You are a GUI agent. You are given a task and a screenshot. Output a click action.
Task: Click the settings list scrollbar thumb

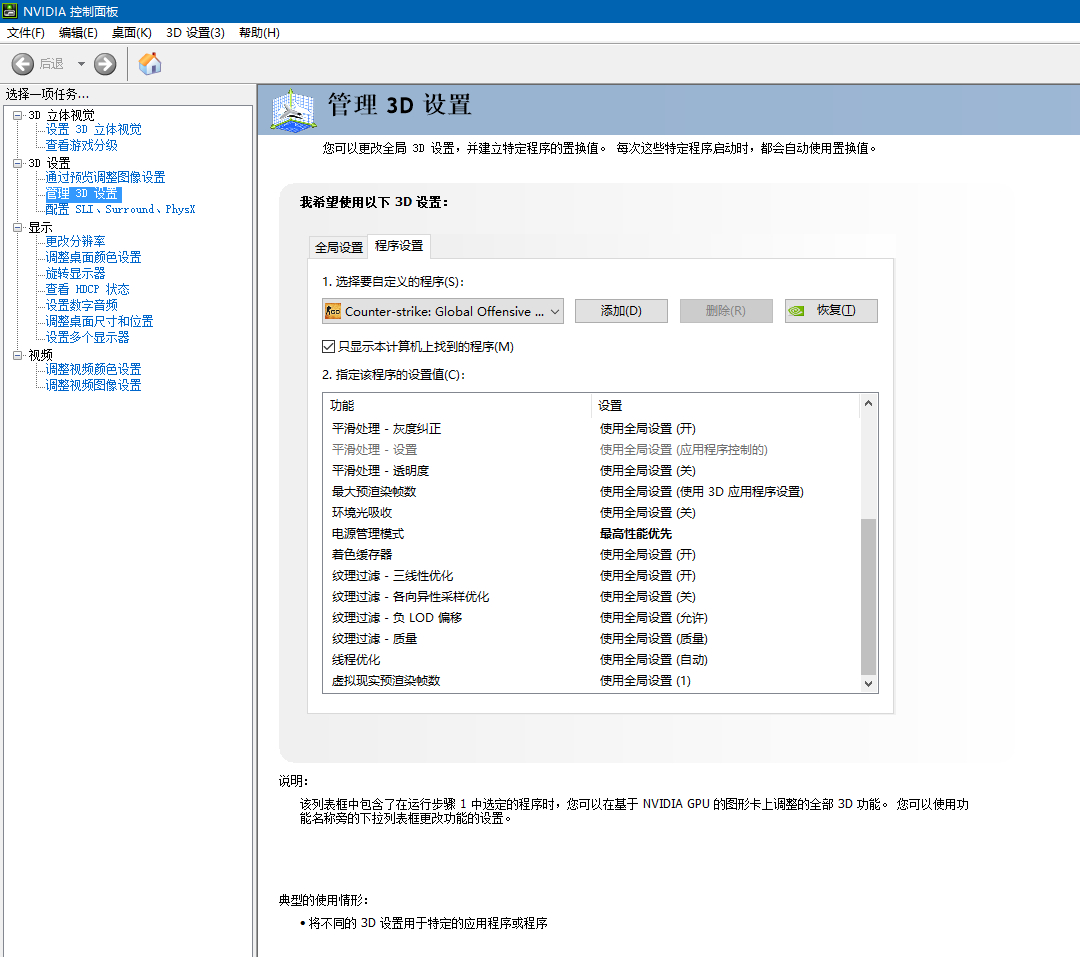(869, 597)
